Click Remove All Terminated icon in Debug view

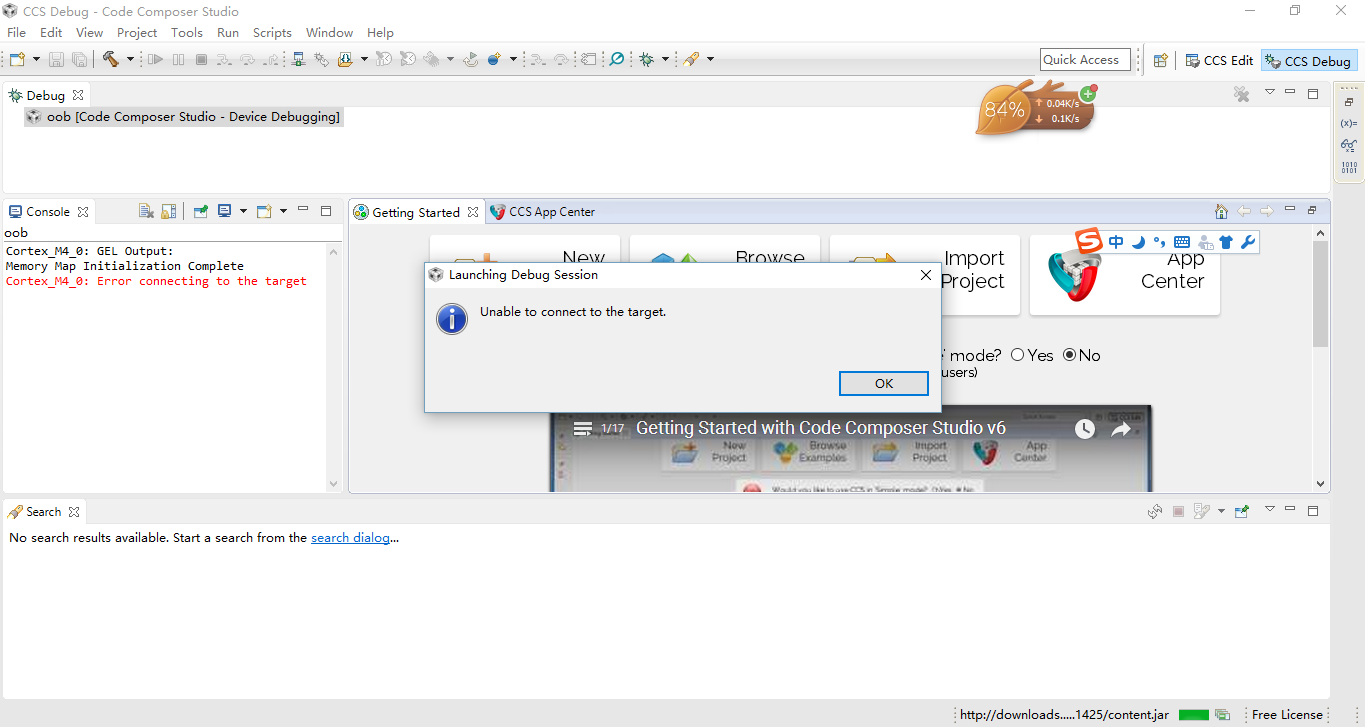[x=1241, y=94]
